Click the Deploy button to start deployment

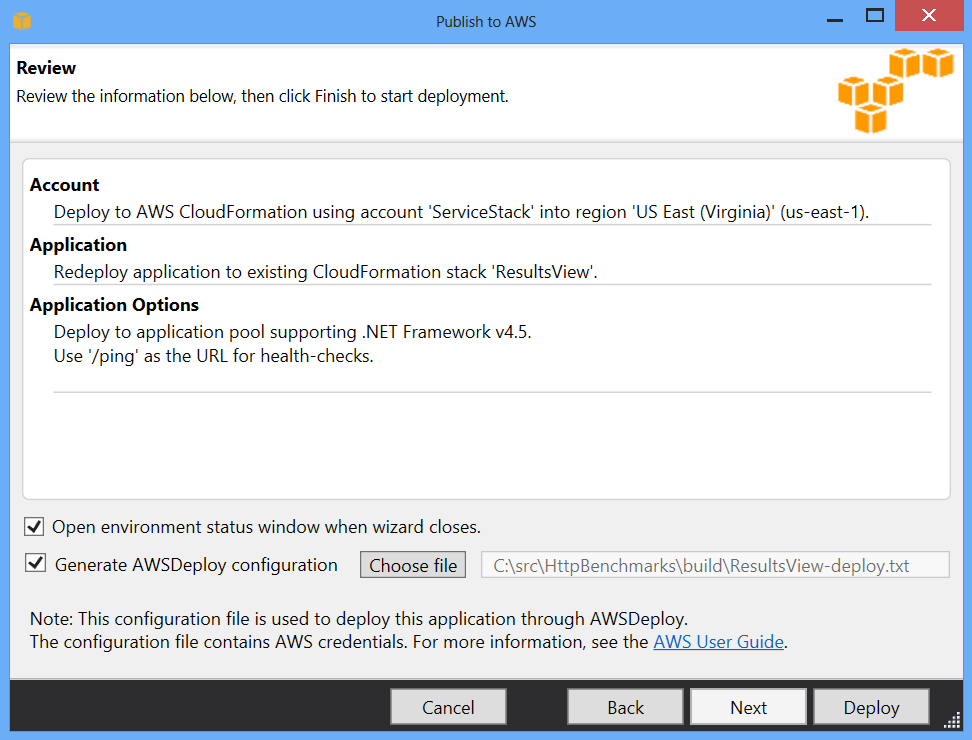click(871, 707)
